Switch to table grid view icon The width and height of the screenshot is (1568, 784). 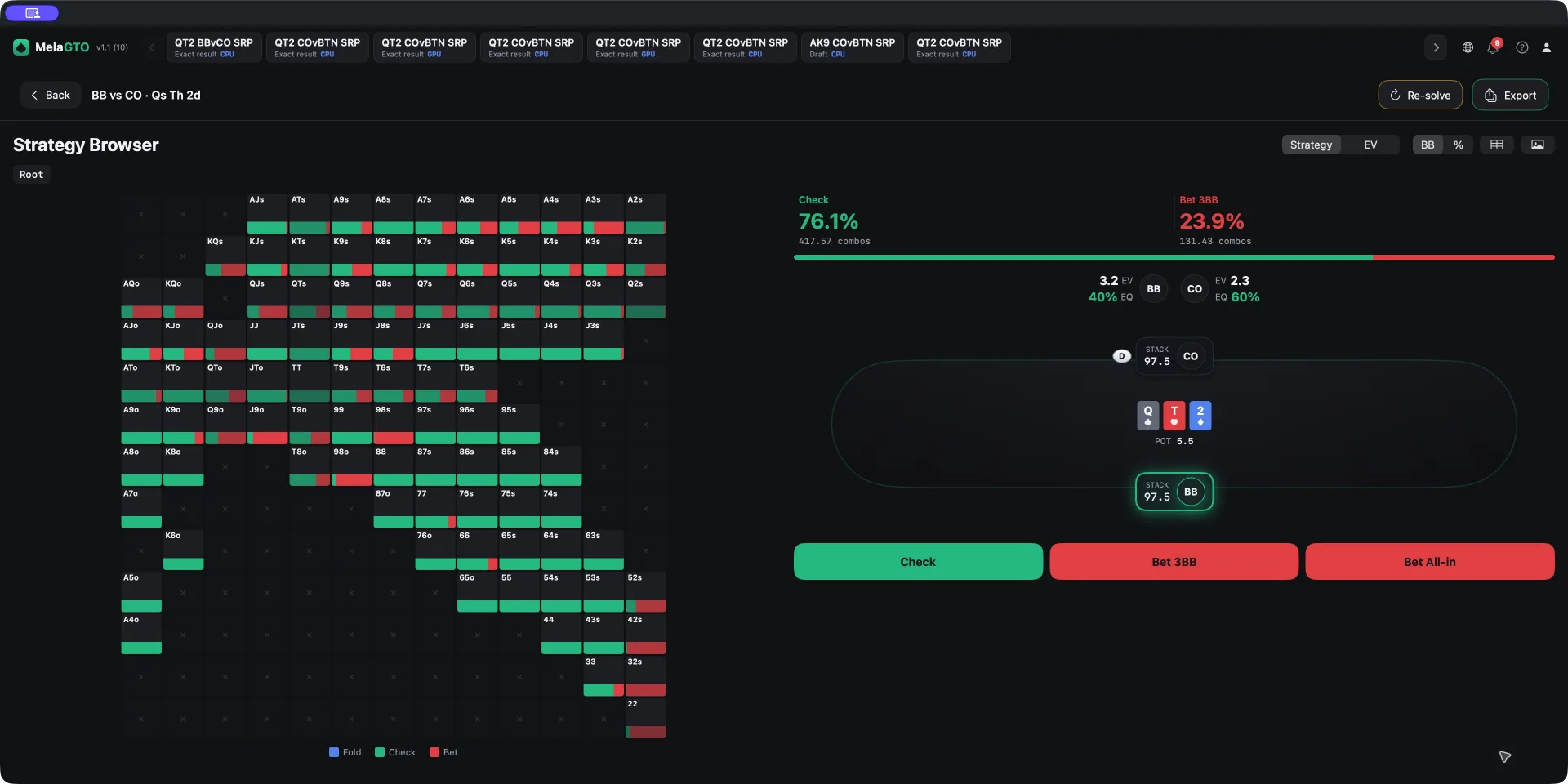coord(1497,145)
